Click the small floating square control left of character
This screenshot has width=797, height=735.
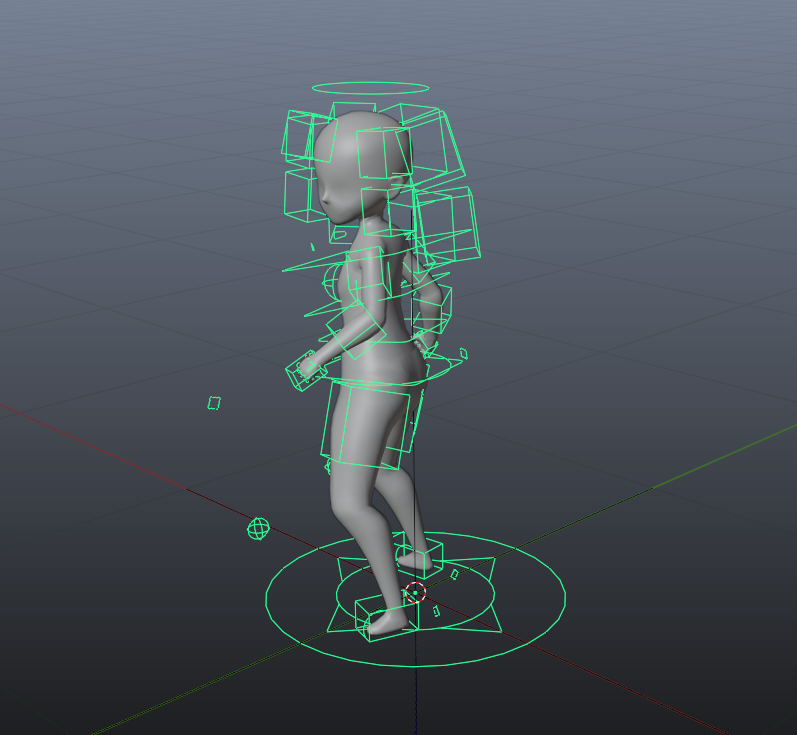coord(214,403)
